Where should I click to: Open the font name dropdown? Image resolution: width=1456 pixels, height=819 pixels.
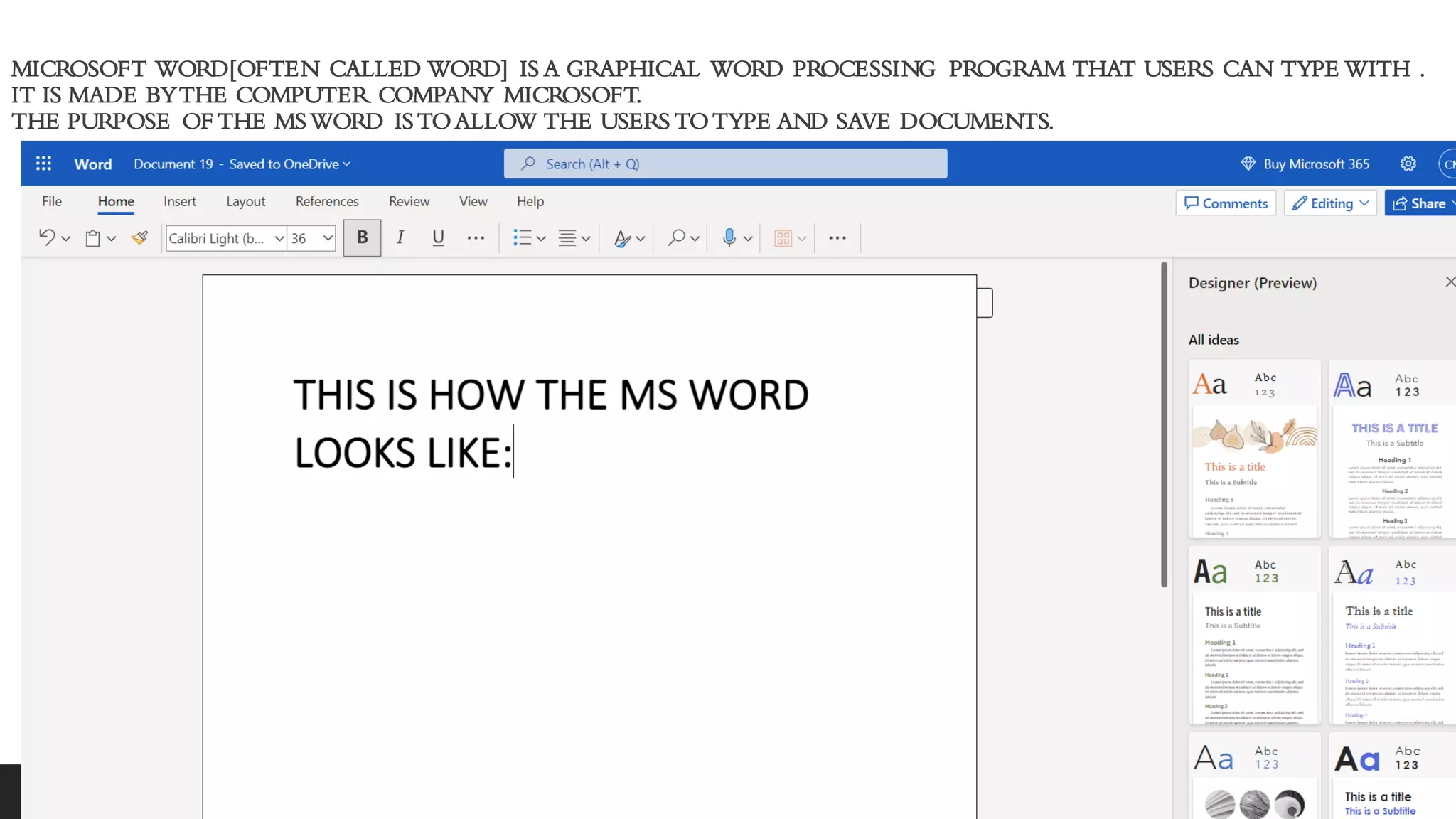click(279, 238)
